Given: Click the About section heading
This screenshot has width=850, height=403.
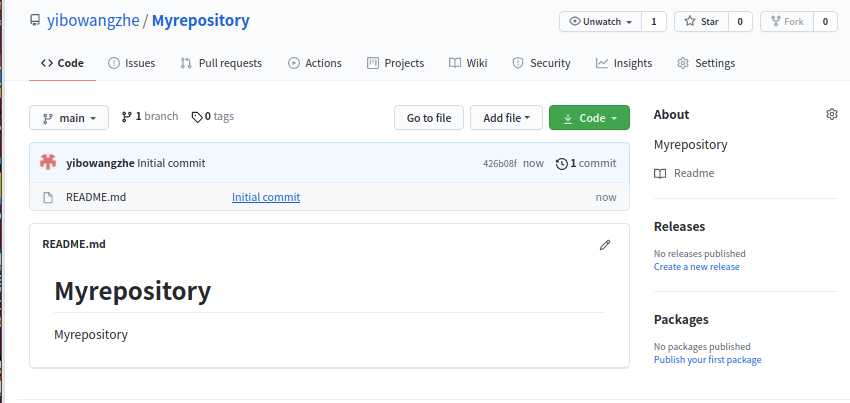Looking at the screenshot, I should click(x=671, y=114).
